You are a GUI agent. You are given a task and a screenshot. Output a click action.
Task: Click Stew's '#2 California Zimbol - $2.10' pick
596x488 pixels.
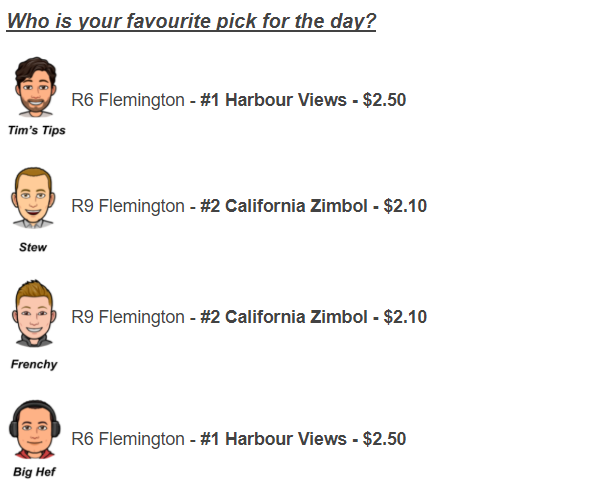pos(314,206)
